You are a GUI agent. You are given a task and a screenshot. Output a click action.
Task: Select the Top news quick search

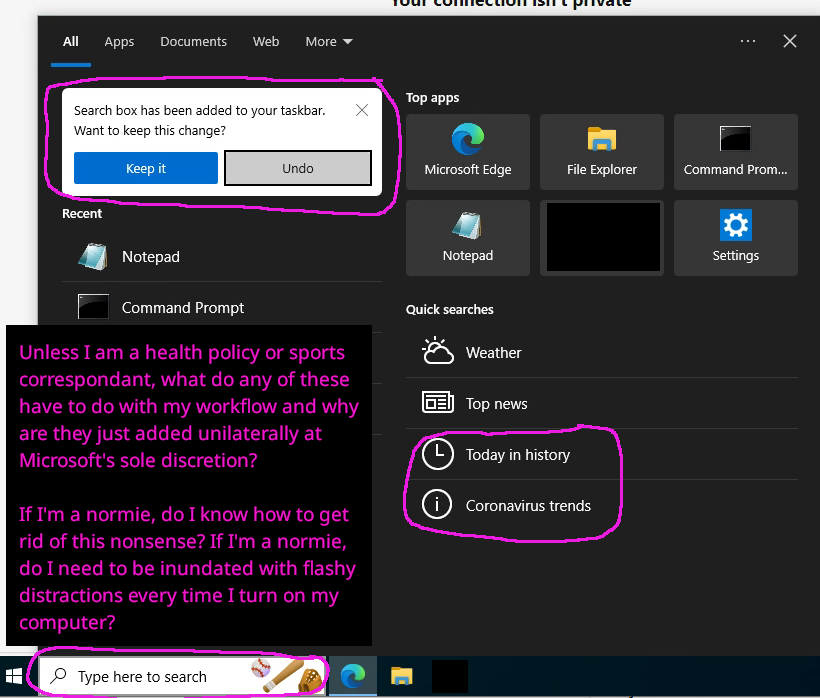coord(601,403)
